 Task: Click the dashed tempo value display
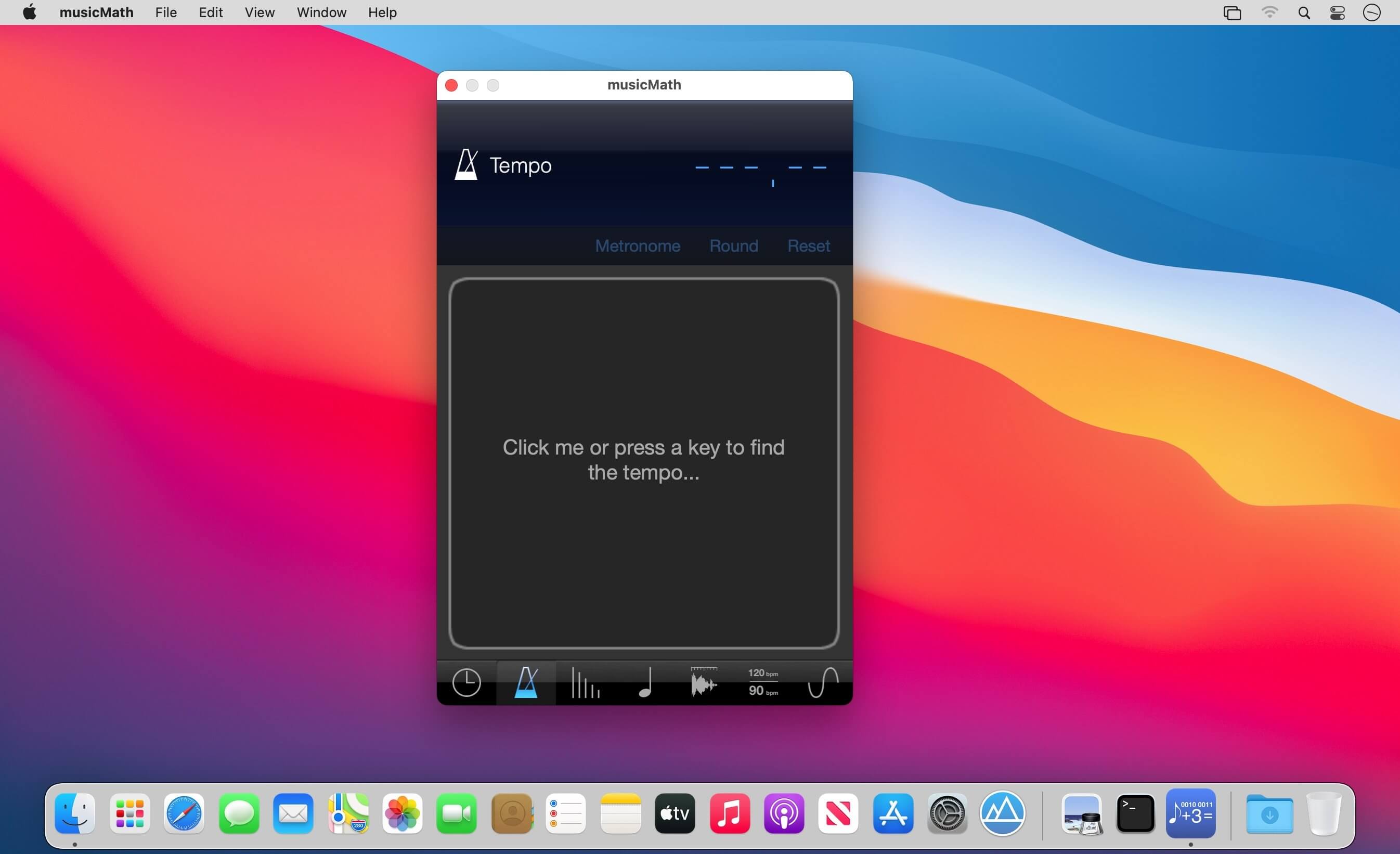[x=761, y=168]
